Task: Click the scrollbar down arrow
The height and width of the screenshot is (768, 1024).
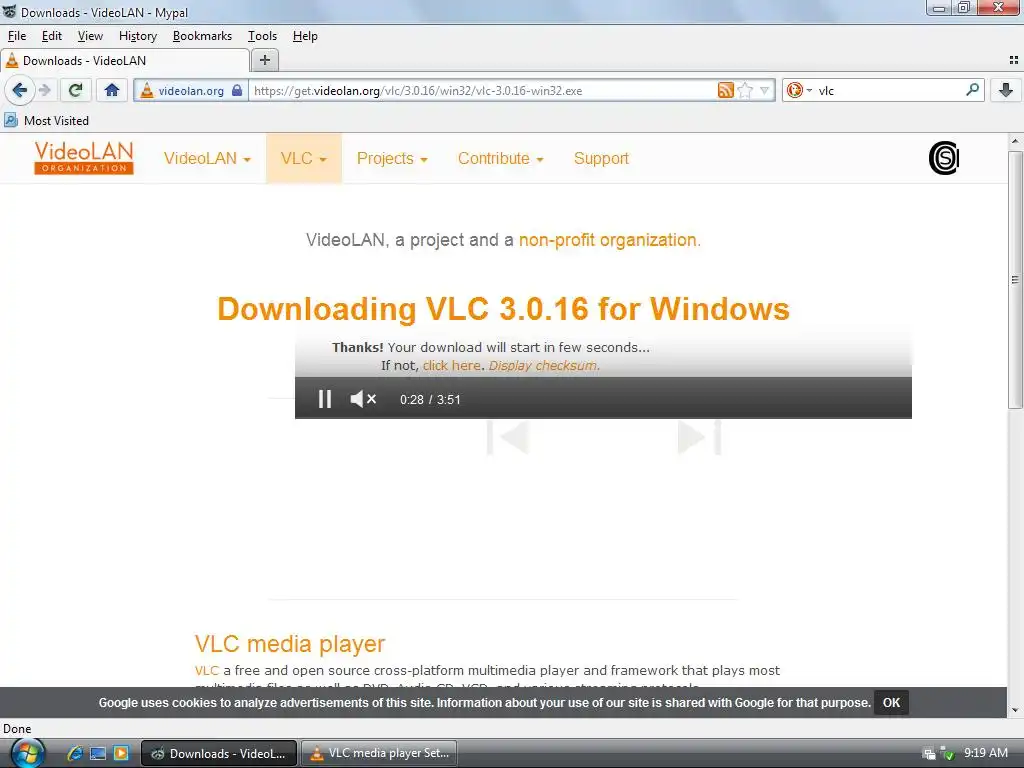Action: pyautogui.click(x=1015, y=710)
